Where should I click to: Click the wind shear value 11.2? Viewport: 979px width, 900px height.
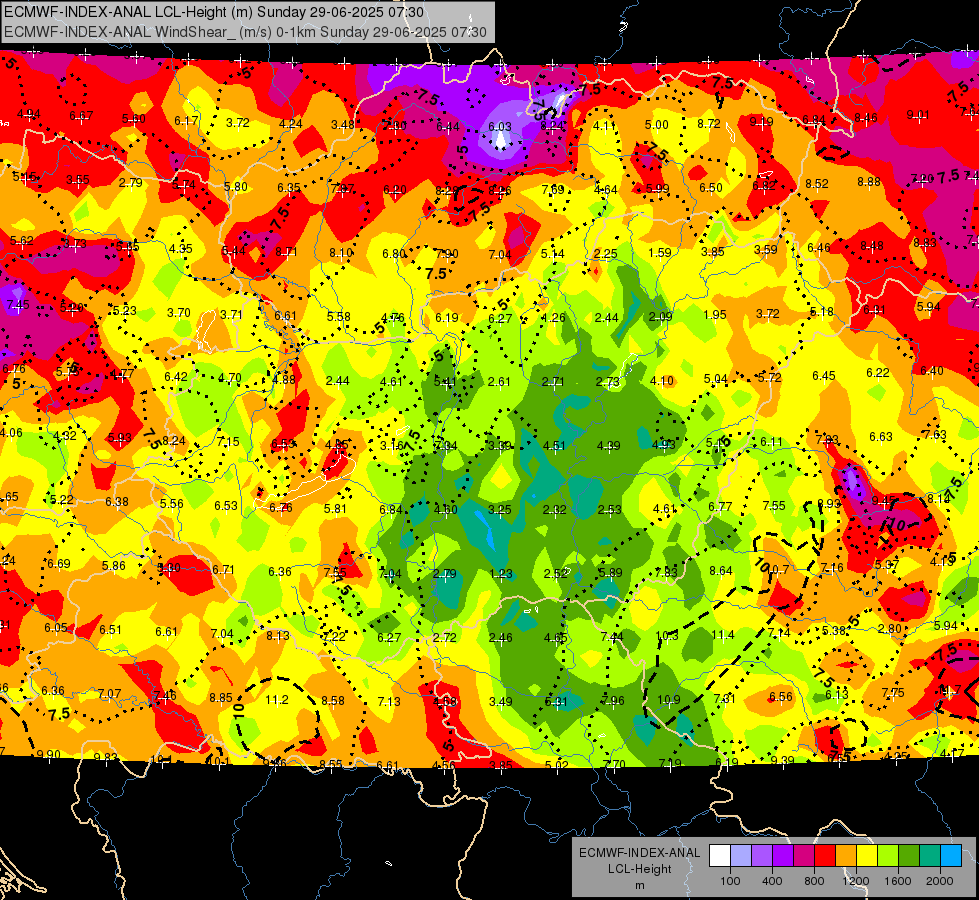pos(277,700)
